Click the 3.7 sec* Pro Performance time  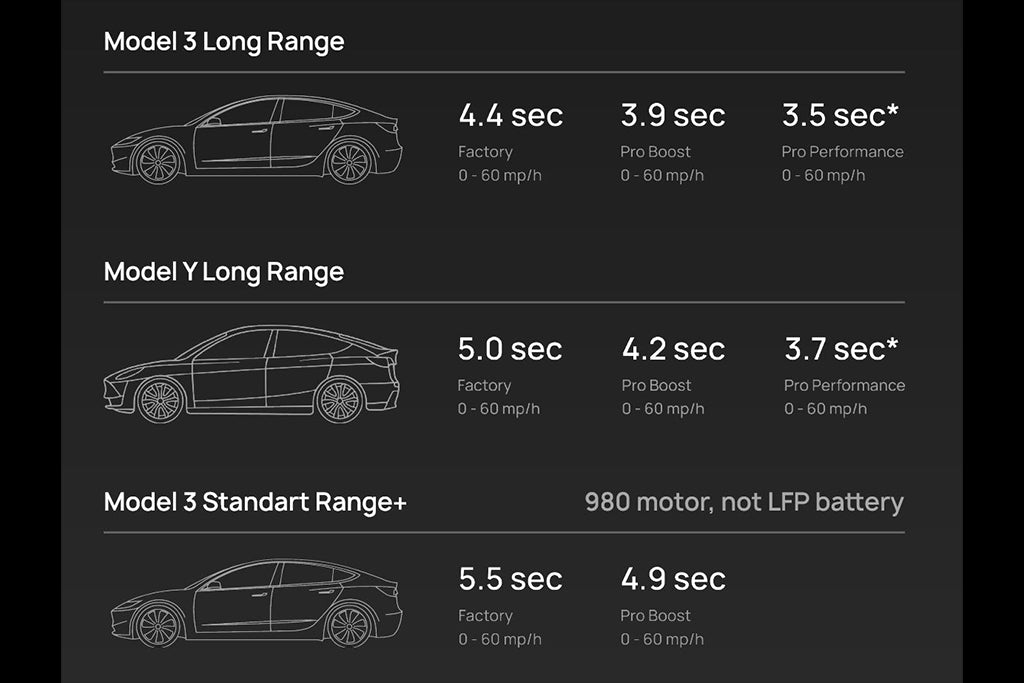841,349
